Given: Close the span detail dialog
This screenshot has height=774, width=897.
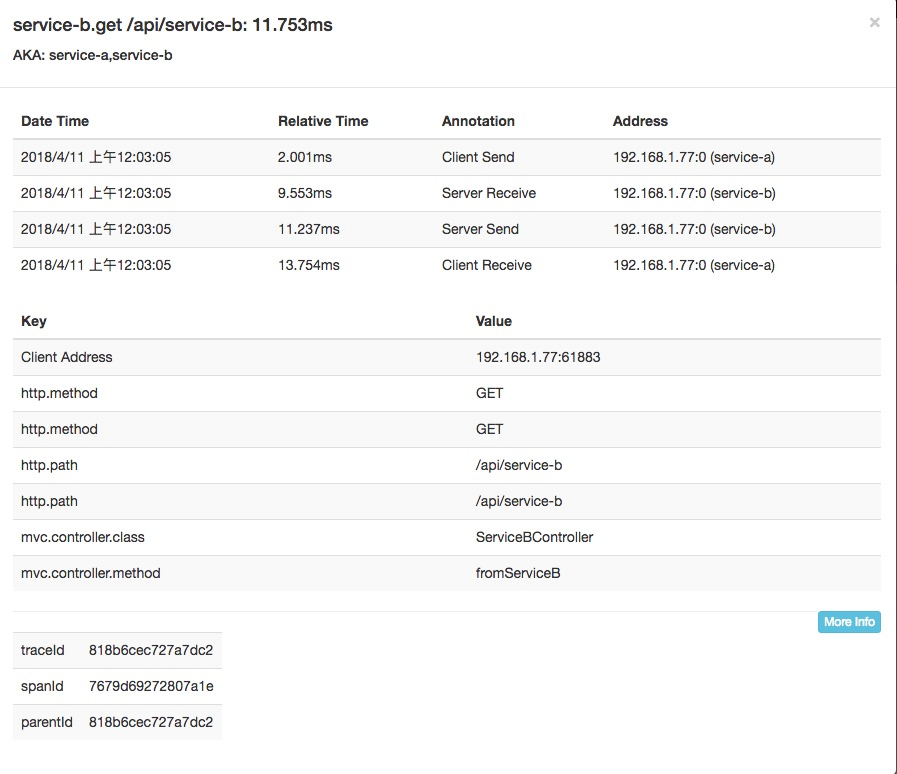Looking at the screenshot, I should coord(874,22).
